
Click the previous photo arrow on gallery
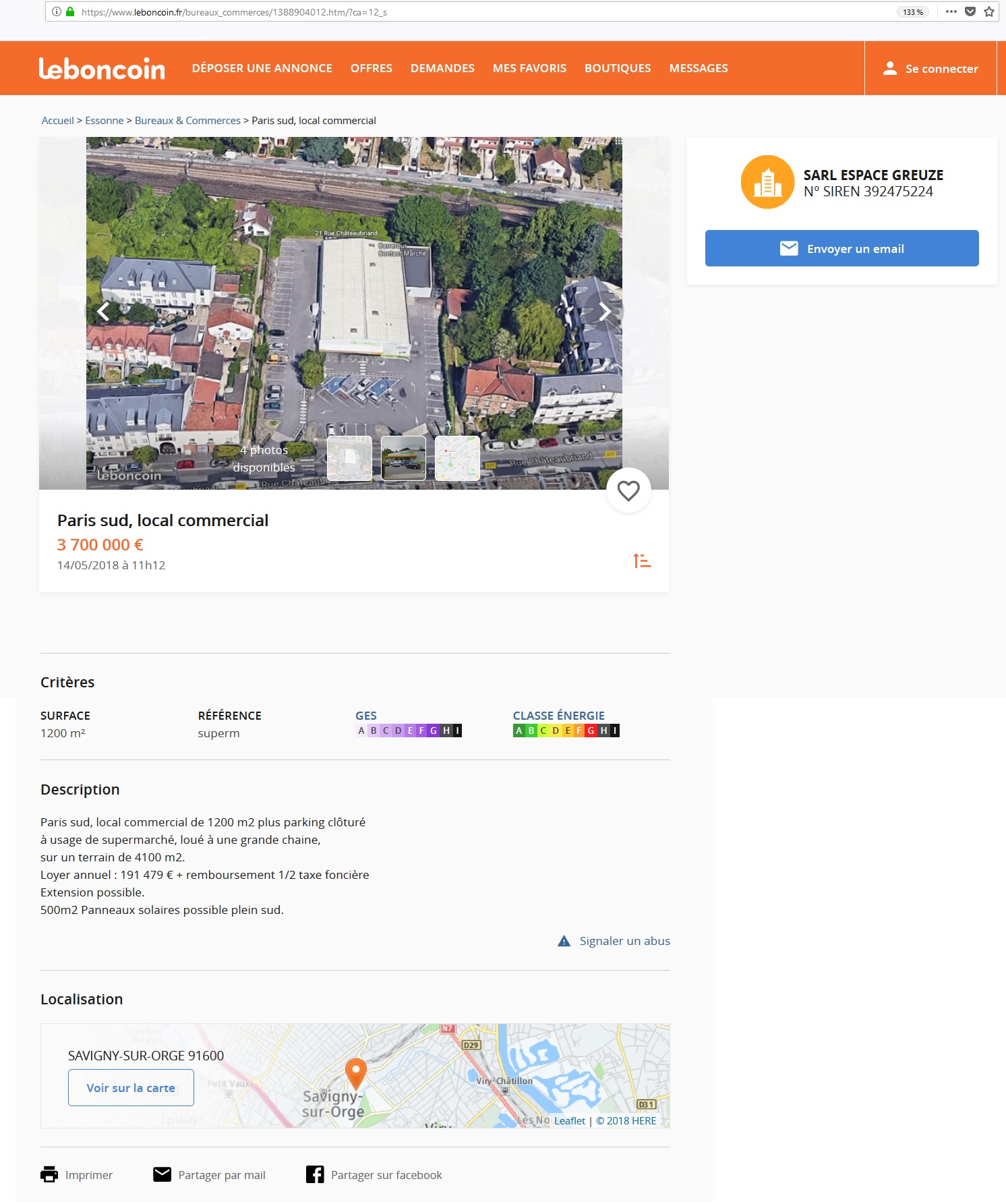(103, 312)
